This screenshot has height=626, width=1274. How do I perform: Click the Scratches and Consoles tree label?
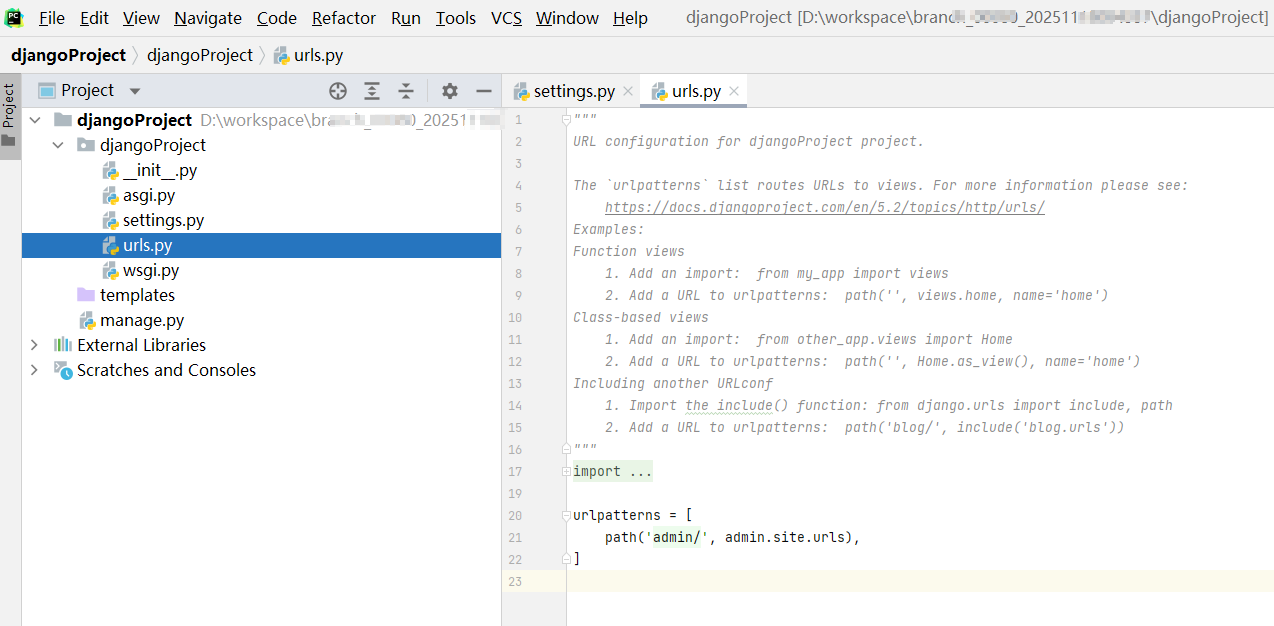tap(166, 370)
